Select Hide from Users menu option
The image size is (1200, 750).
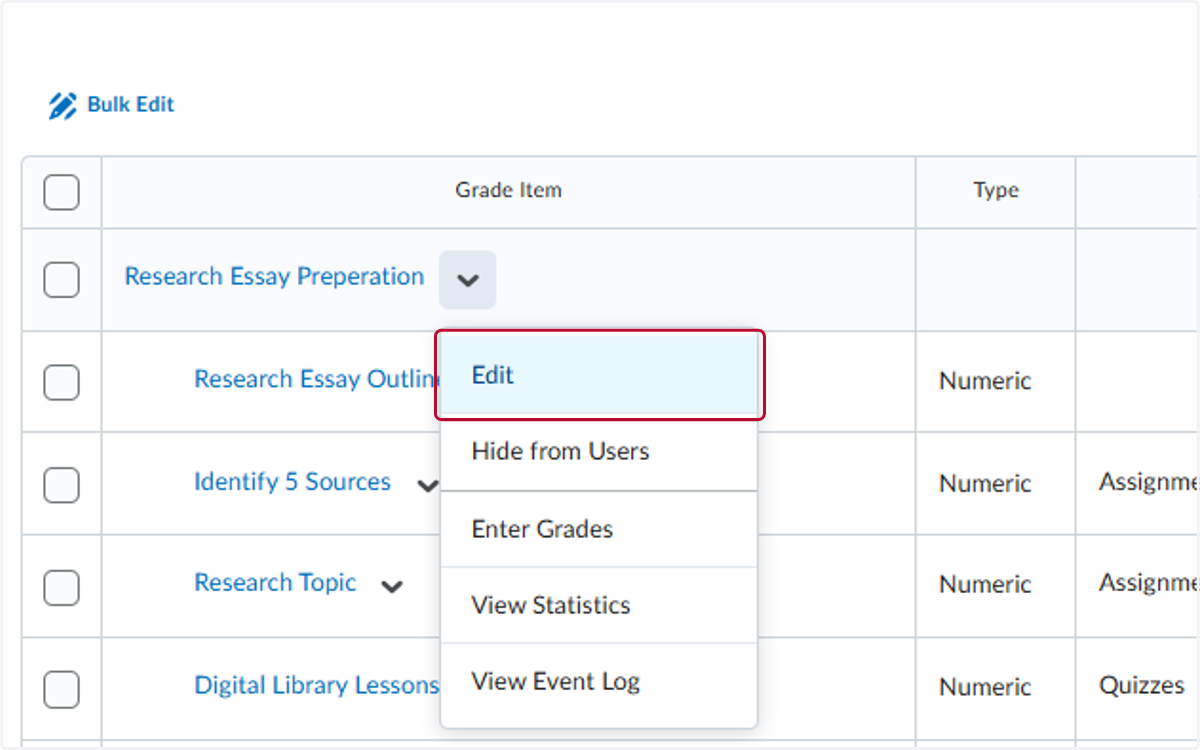[599, 452]
